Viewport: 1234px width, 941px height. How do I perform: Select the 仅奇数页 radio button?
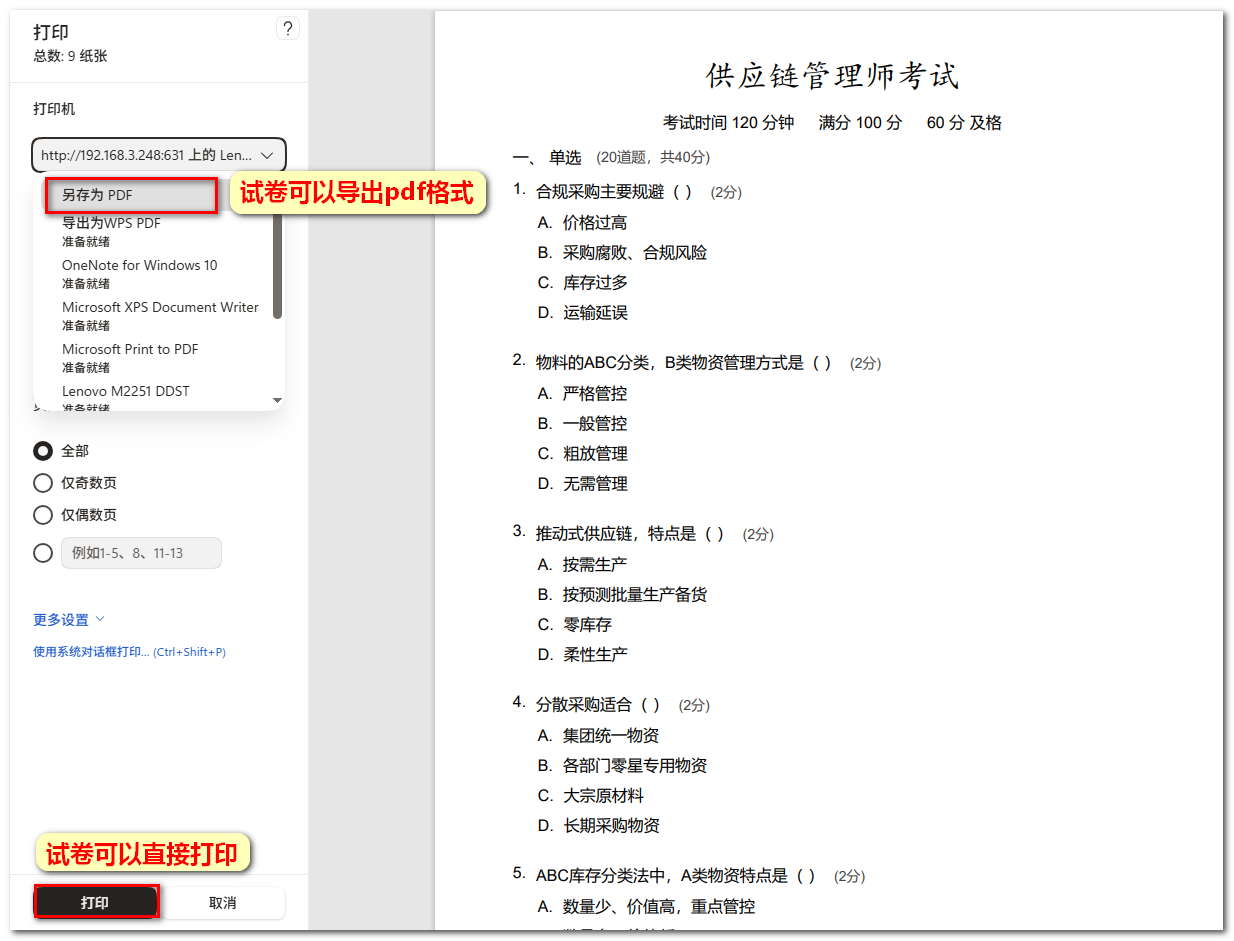43,483
